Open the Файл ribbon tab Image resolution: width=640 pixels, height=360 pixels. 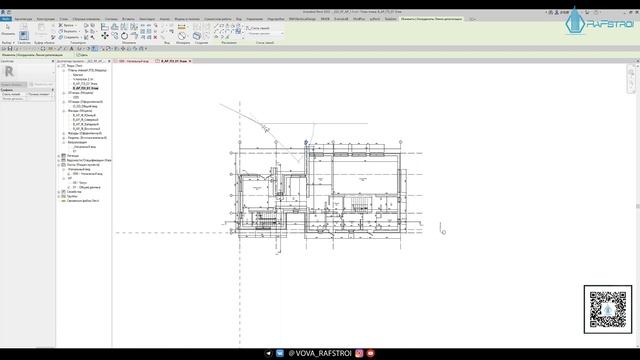coord(6,19)
